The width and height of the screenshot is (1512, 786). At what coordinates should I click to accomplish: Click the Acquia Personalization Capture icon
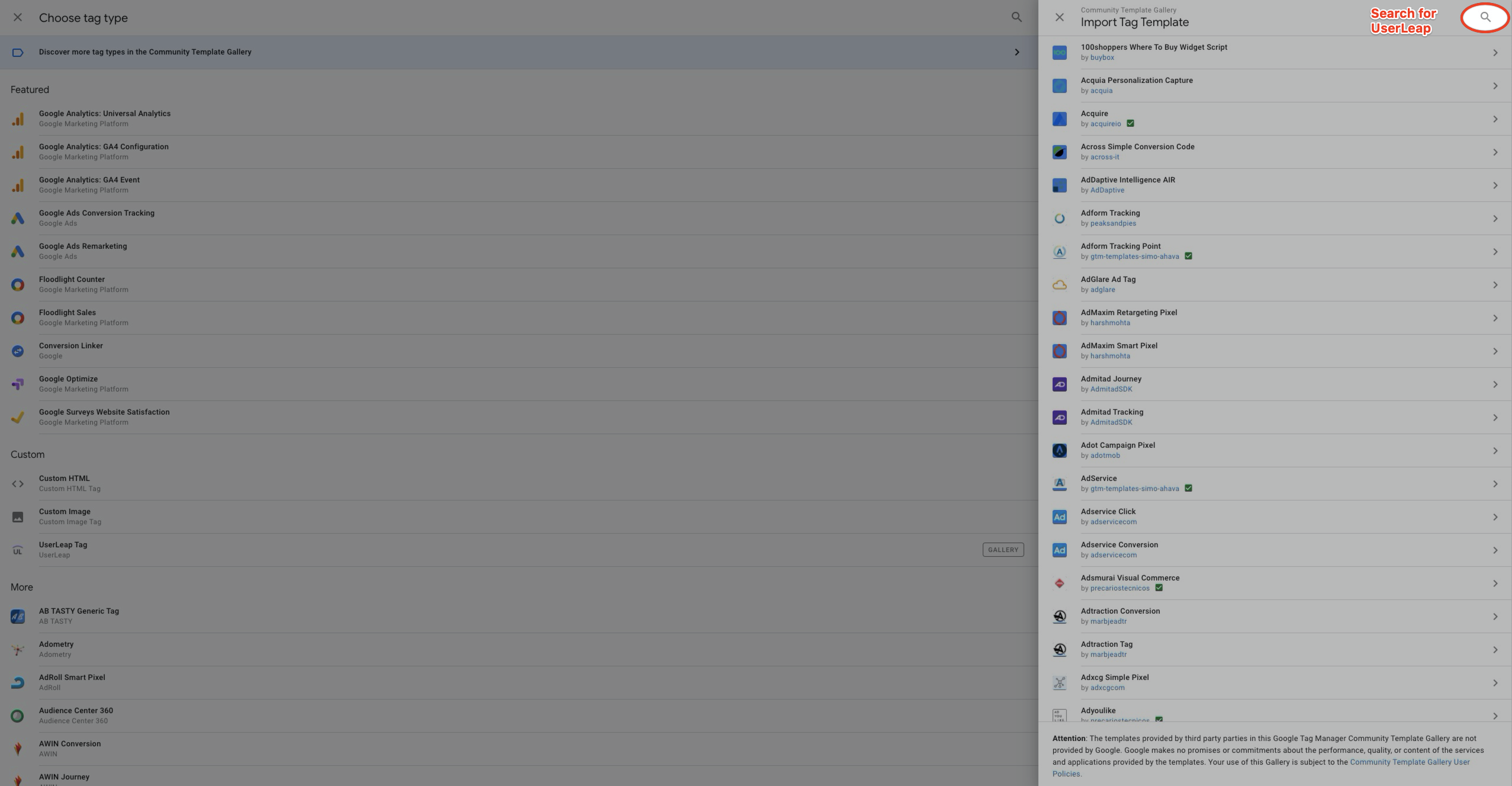1060,86
